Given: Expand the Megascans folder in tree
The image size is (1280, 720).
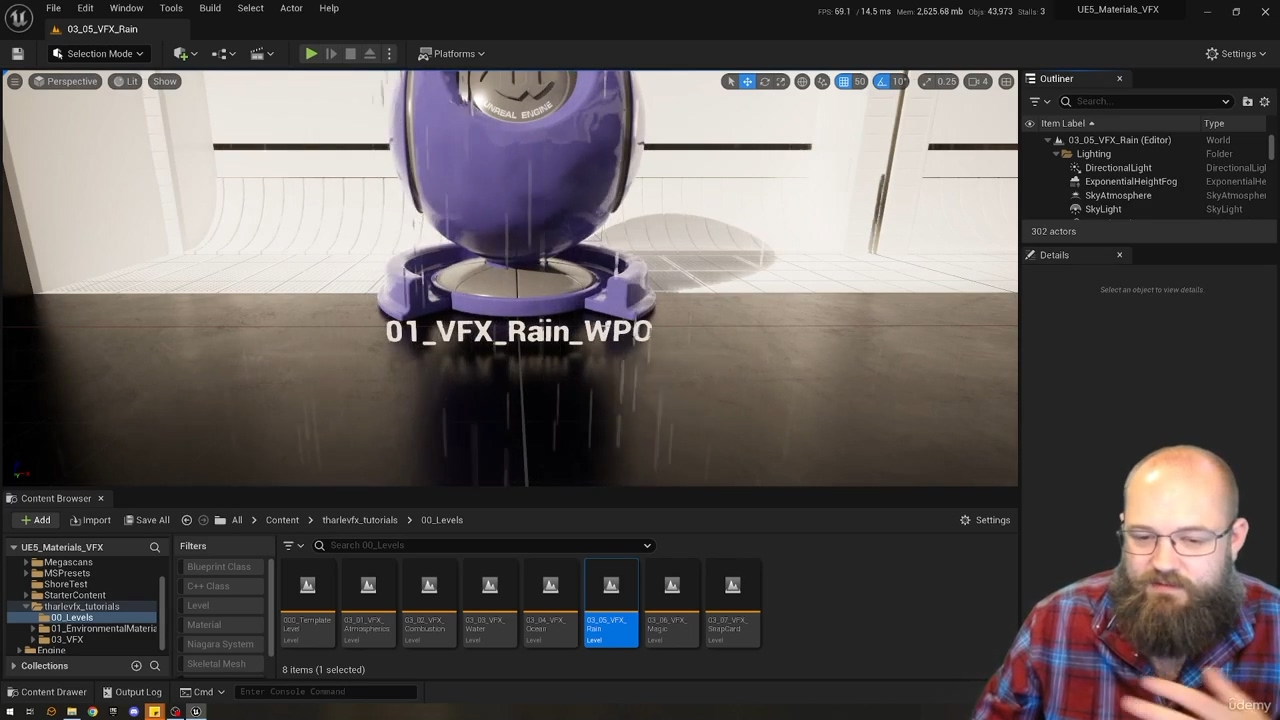Looking at the screenshot, I should coord(26,562).
